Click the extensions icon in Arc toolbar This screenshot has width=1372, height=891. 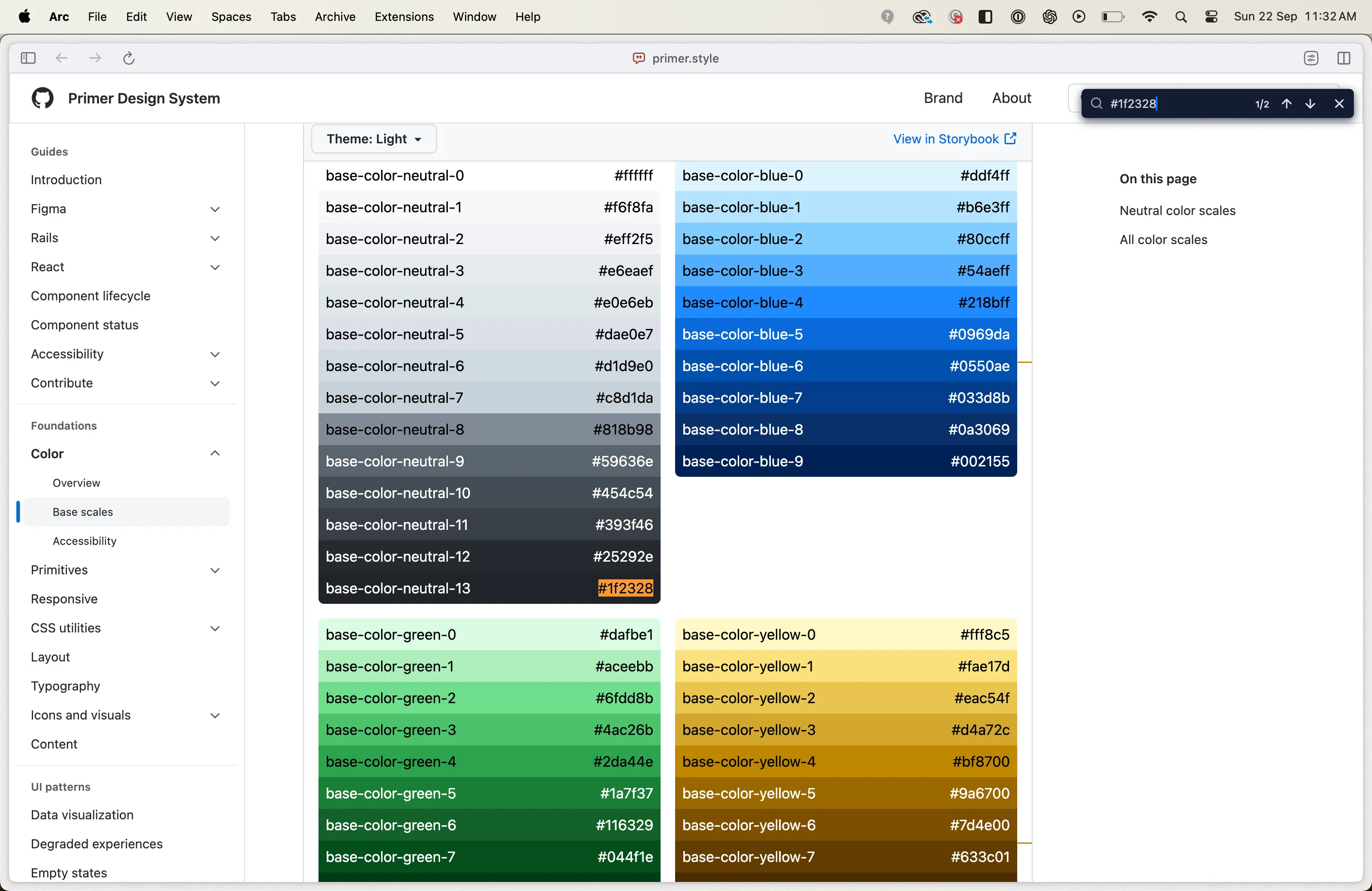pyautogui.click(x=1311, y=57)
